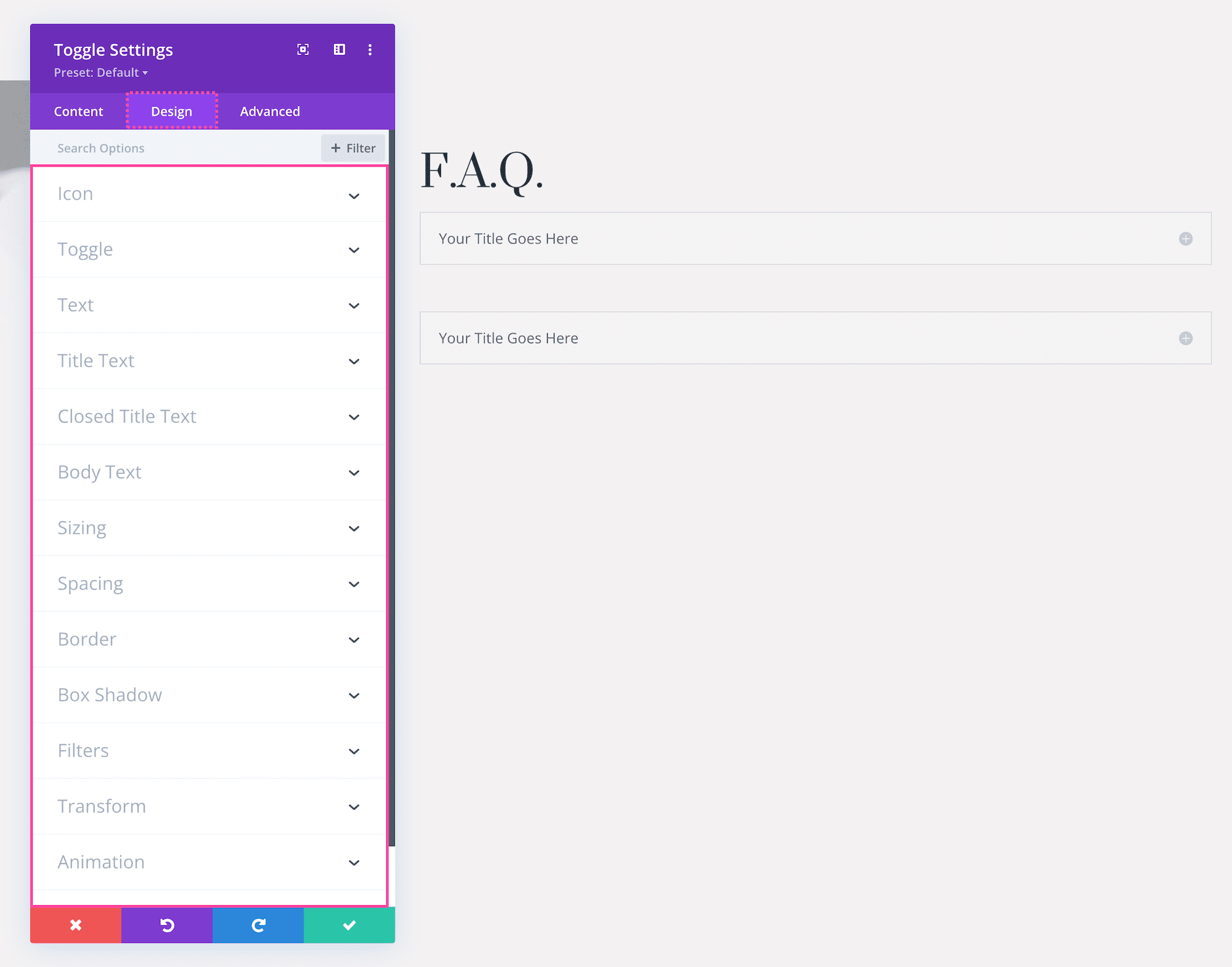Click the Design tab

[x=172, y=110]
